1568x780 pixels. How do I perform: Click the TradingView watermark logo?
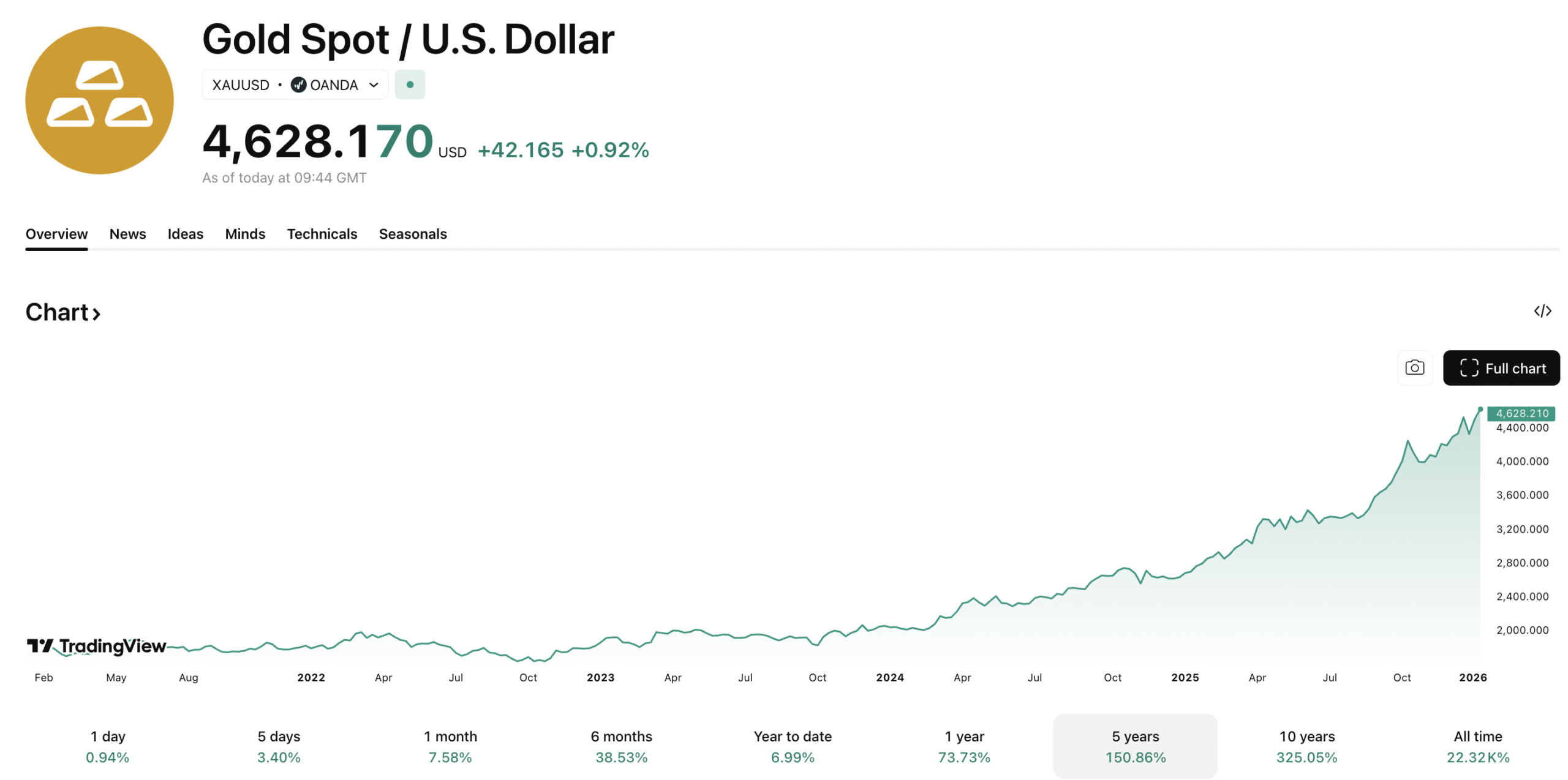96,646
